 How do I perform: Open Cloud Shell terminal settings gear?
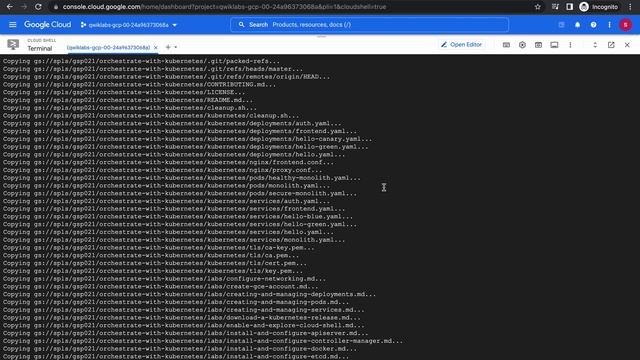[x=522, y=45]
